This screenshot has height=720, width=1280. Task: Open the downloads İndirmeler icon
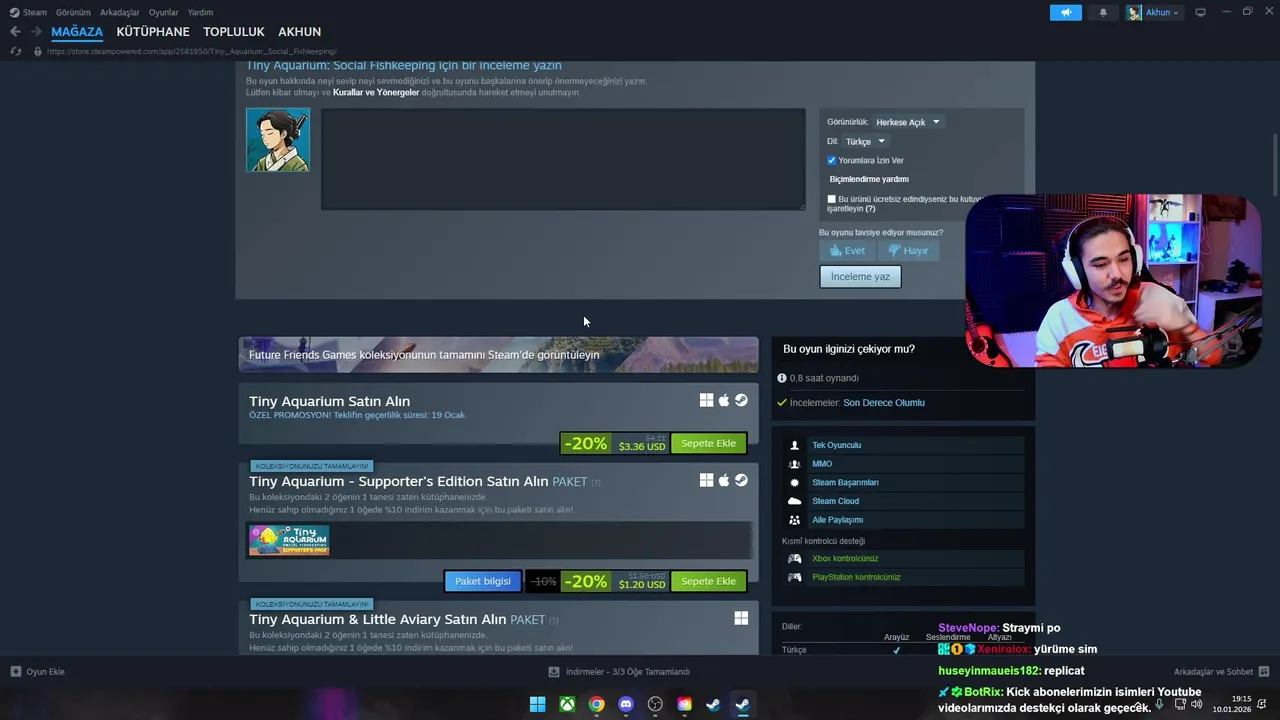(x=554, y=672)
